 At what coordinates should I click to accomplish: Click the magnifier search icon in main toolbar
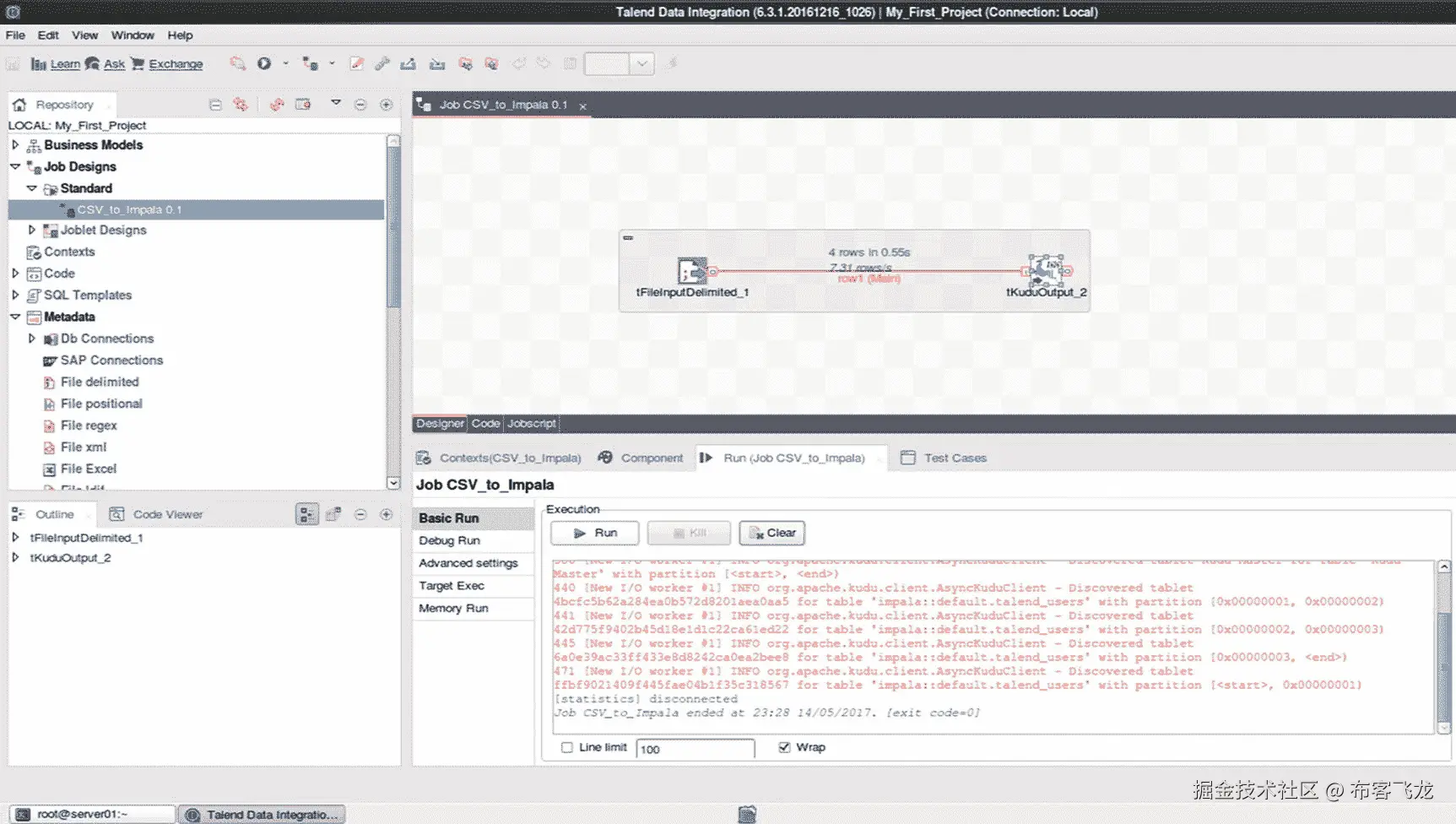point(238,63)
